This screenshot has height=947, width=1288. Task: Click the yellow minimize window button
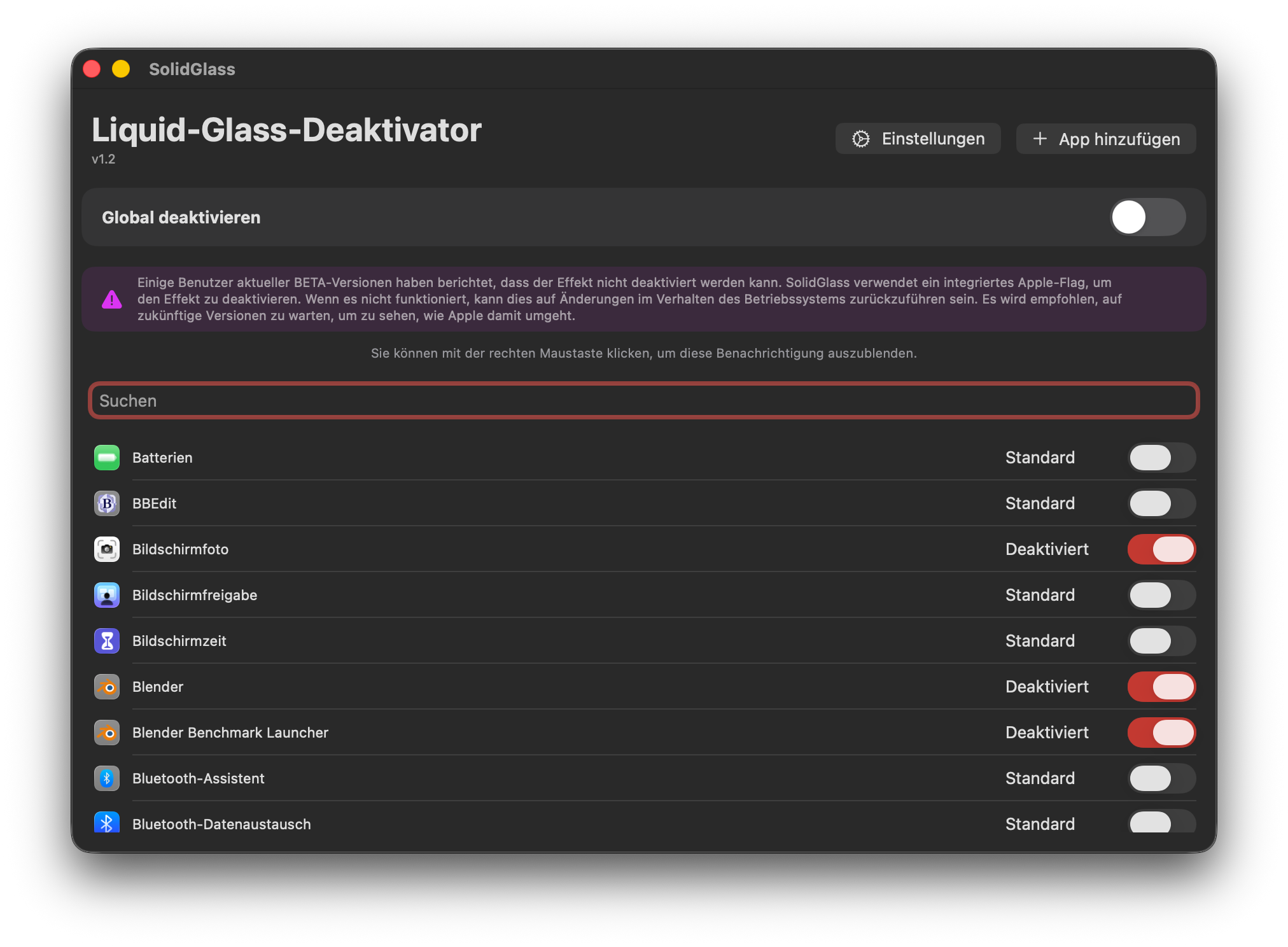pyautogui.click(x=121, y=69)
